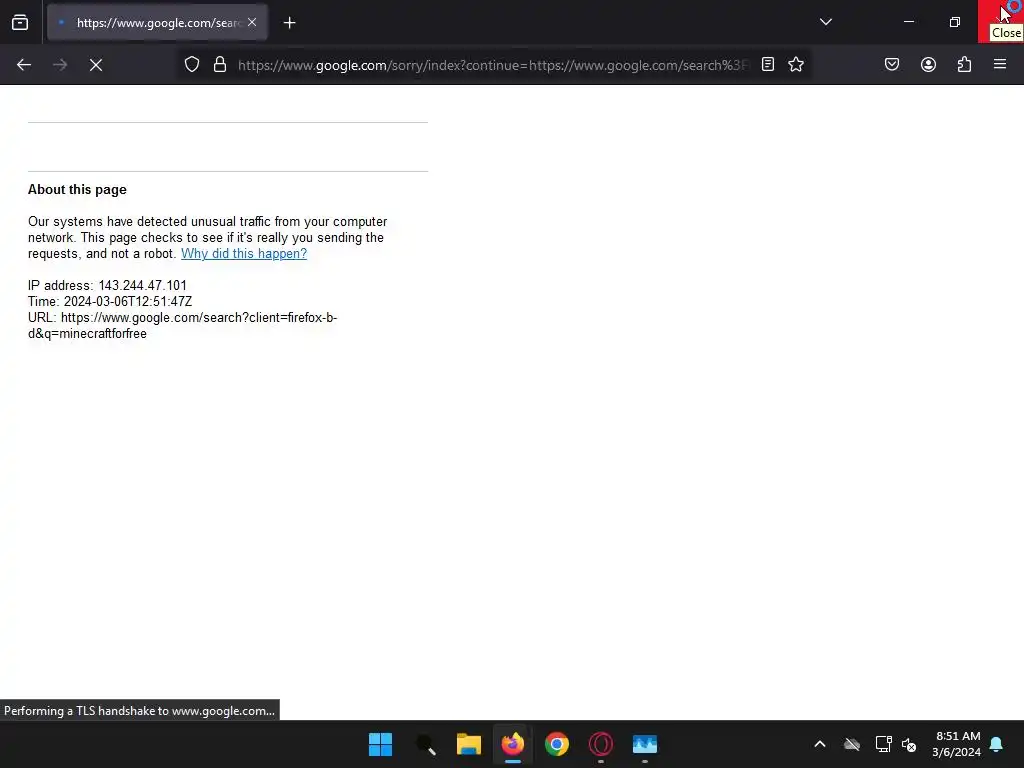Bookmark this page with star icon
Image resolution: width=1024 pixels, height=768 pixels.
(x=795, y=65)
